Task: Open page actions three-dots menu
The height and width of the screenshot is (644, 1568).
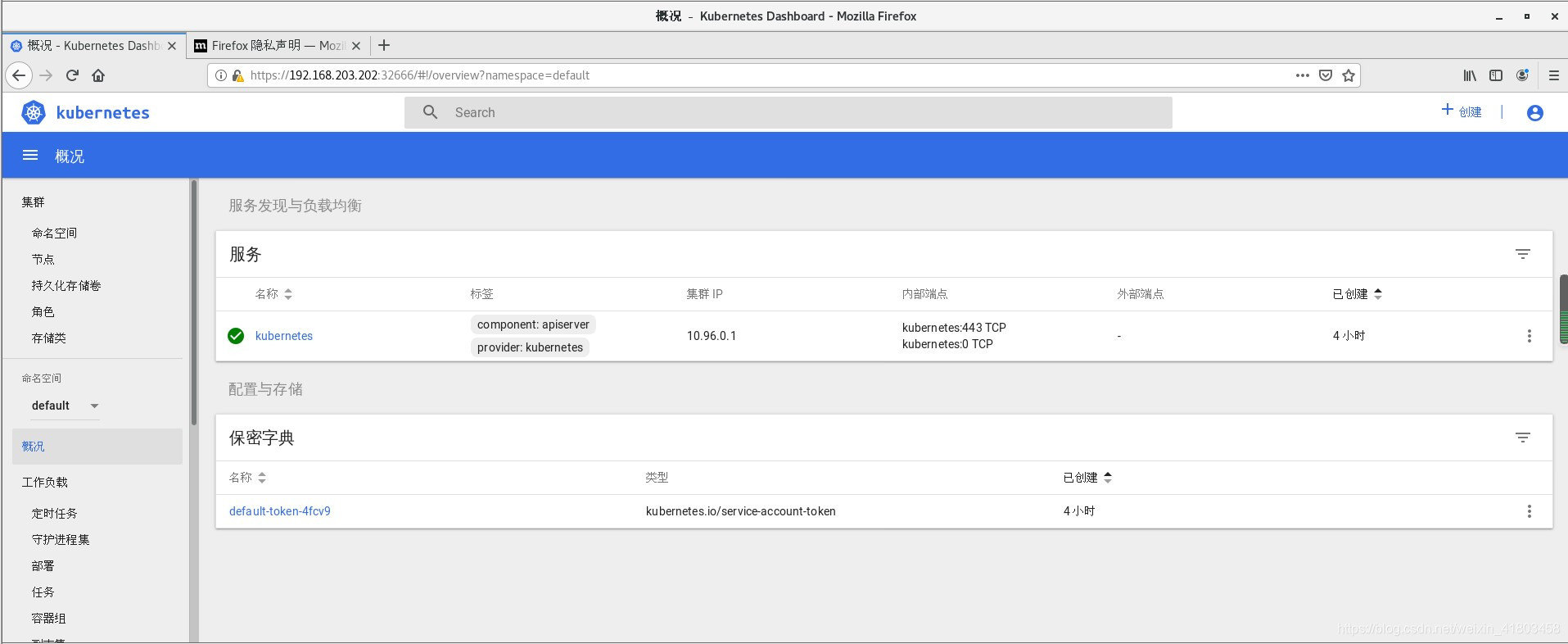Action: click(1303, 75)
